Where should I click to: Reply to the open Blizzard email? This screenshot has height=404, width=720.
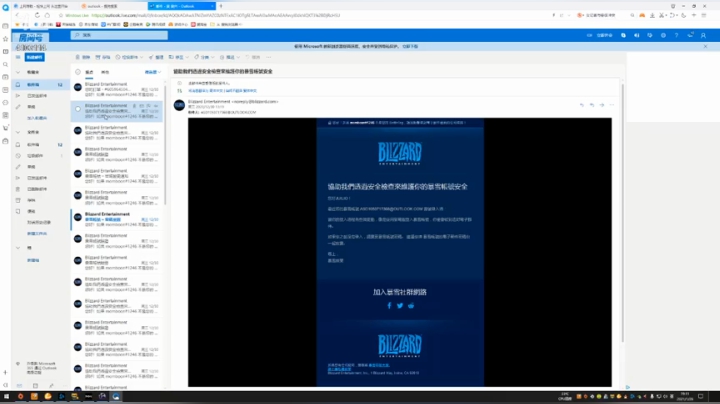[x=582, y=105]
